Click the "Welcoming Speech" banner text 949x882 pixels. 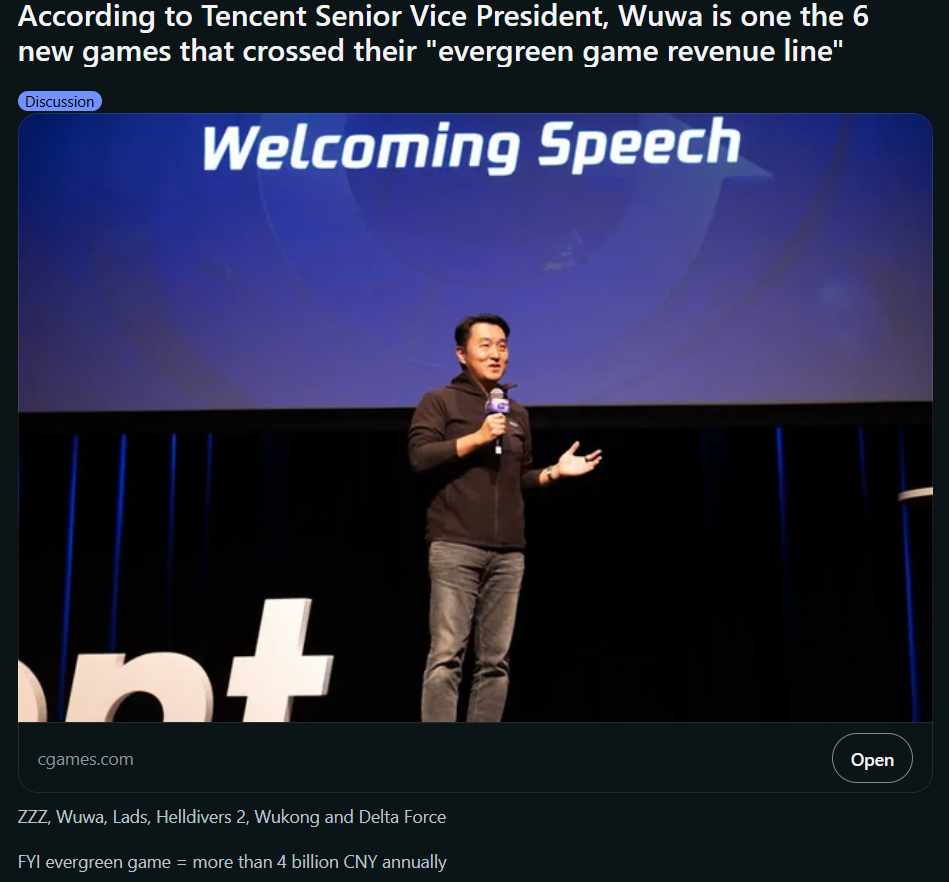click(471, 145)
